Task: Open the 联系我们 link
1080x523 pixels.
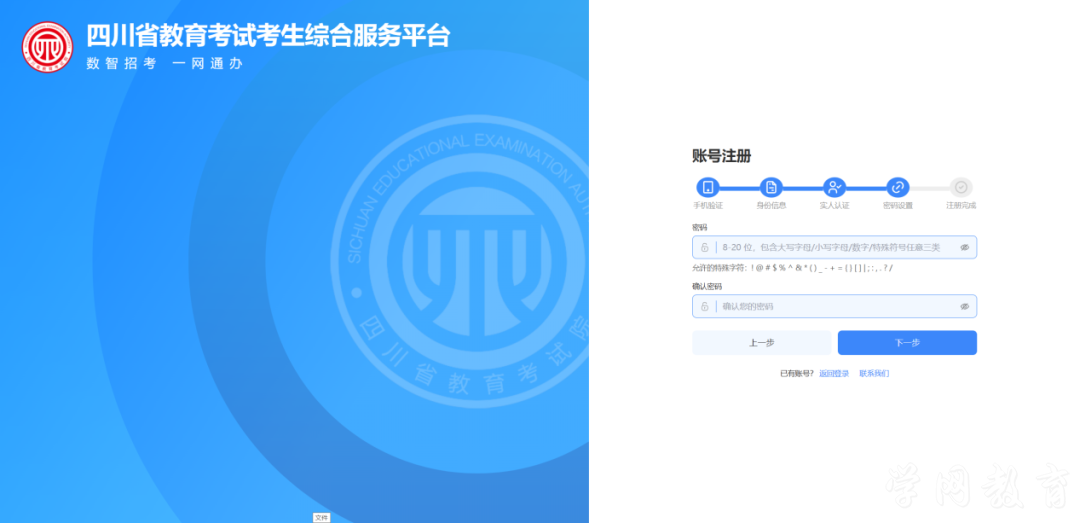Action: [x=874, y=373]
